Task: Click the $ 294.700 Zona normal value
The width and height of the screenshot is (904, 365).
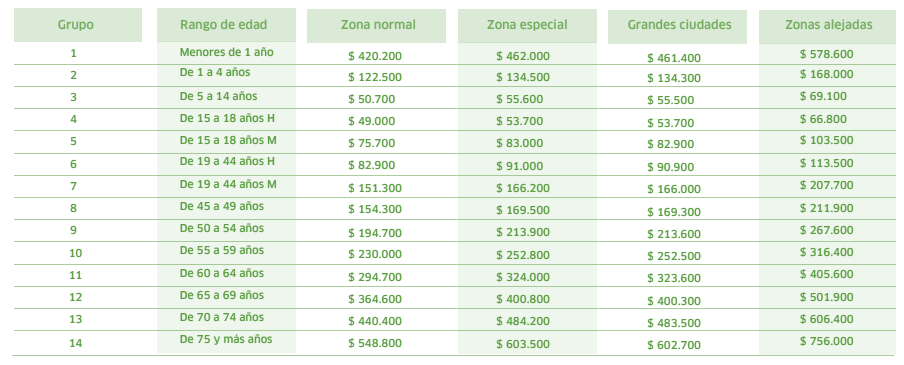Action: point(375,277)
